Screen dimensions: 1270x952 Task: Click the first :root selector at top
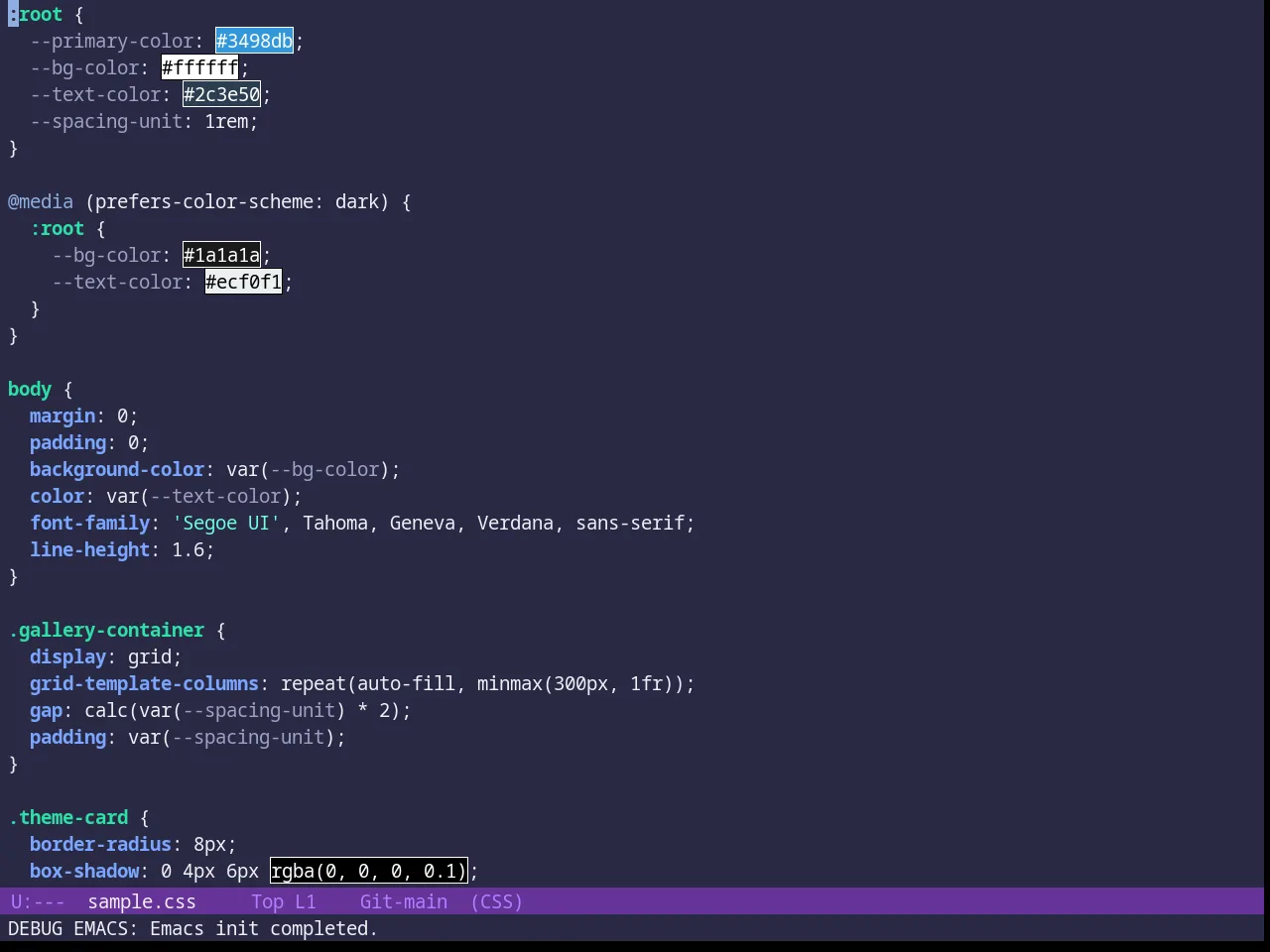[x=36, y=14]
